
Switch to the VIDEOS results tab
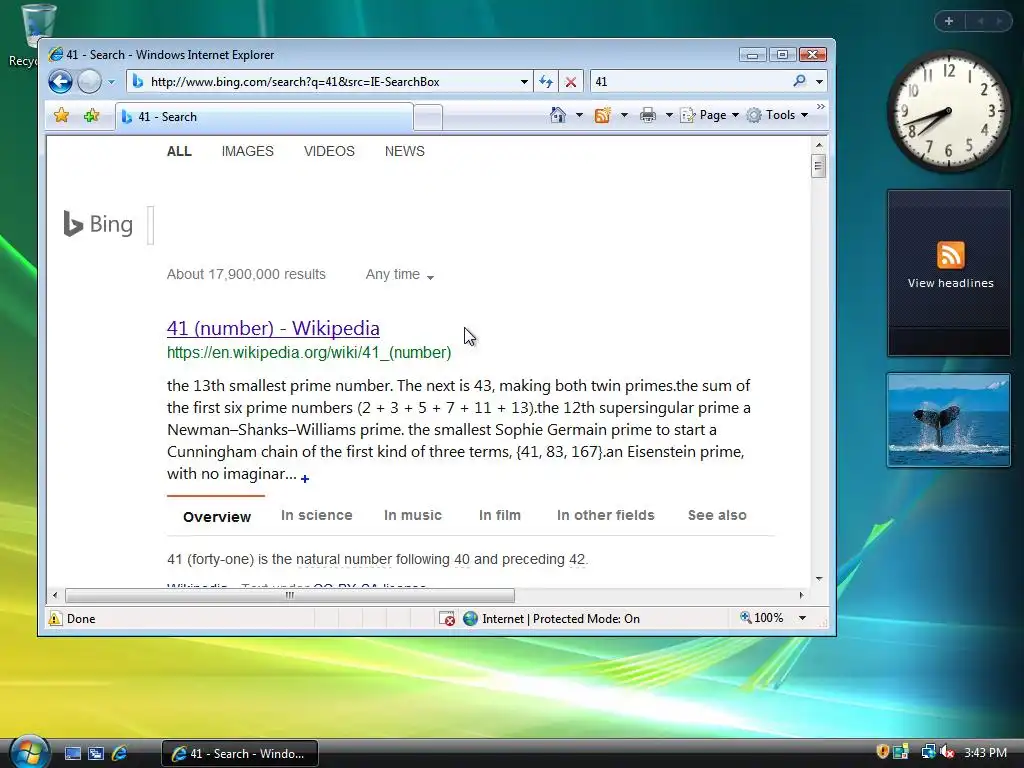329,152
